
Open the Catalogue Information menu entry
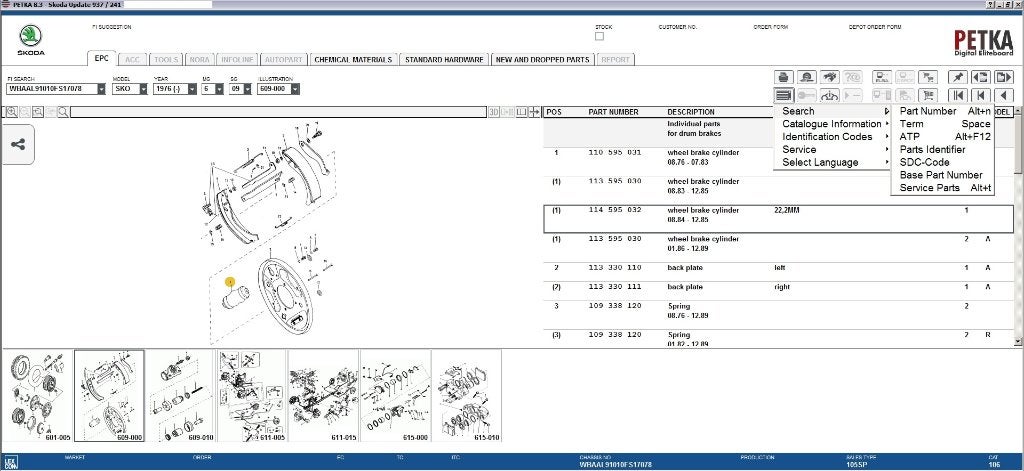coord(832,123)
